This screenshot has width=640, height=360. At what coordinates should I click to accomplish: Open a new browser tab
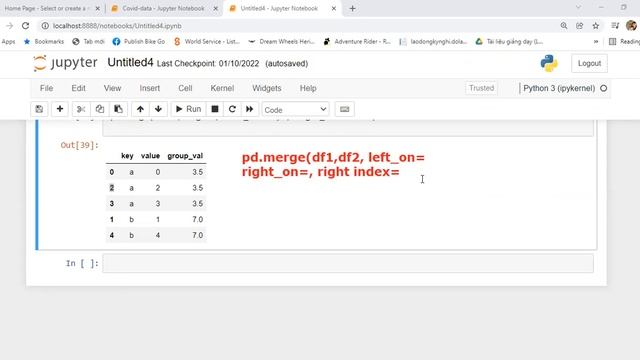point(353,8)
